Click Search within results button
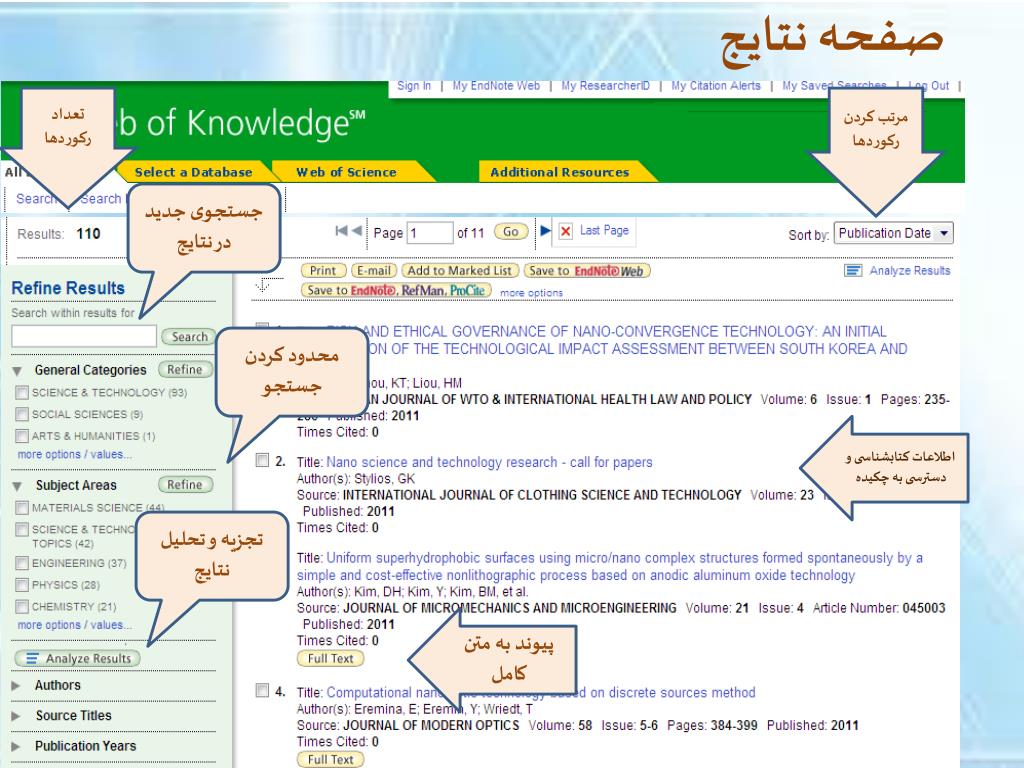Image resolution: width=1024 pixels, height=768 pixels. (189, 337)
